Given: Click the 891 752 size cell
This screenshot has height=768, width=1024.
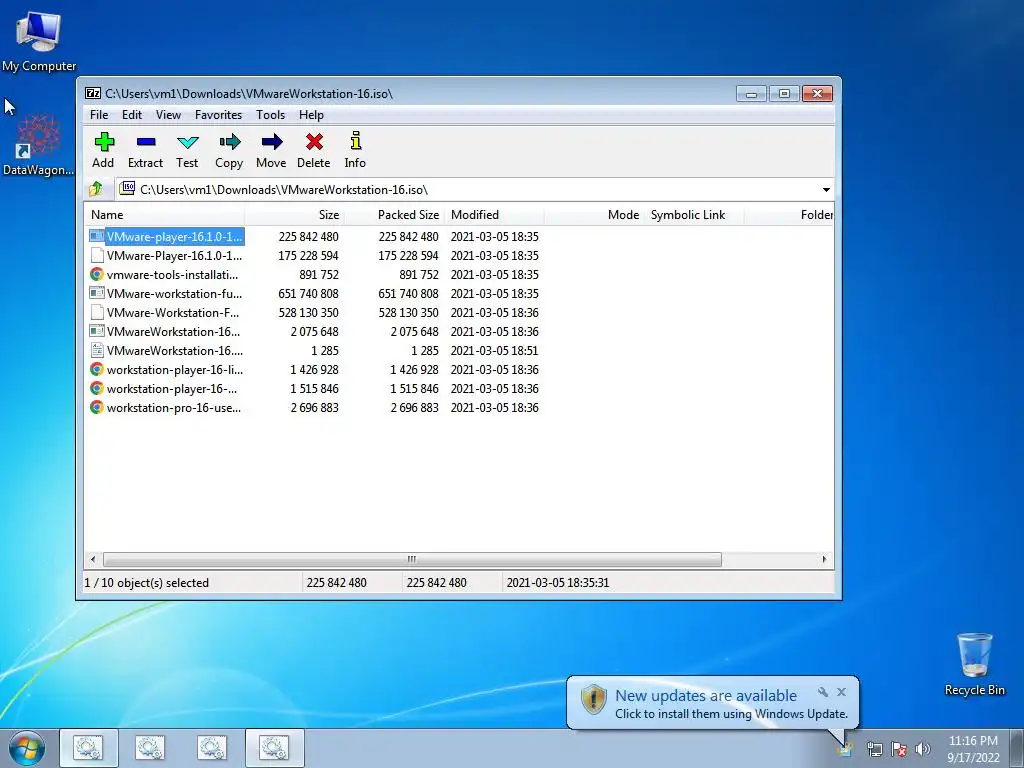Looking at the screenshot, I should point(319,274).
